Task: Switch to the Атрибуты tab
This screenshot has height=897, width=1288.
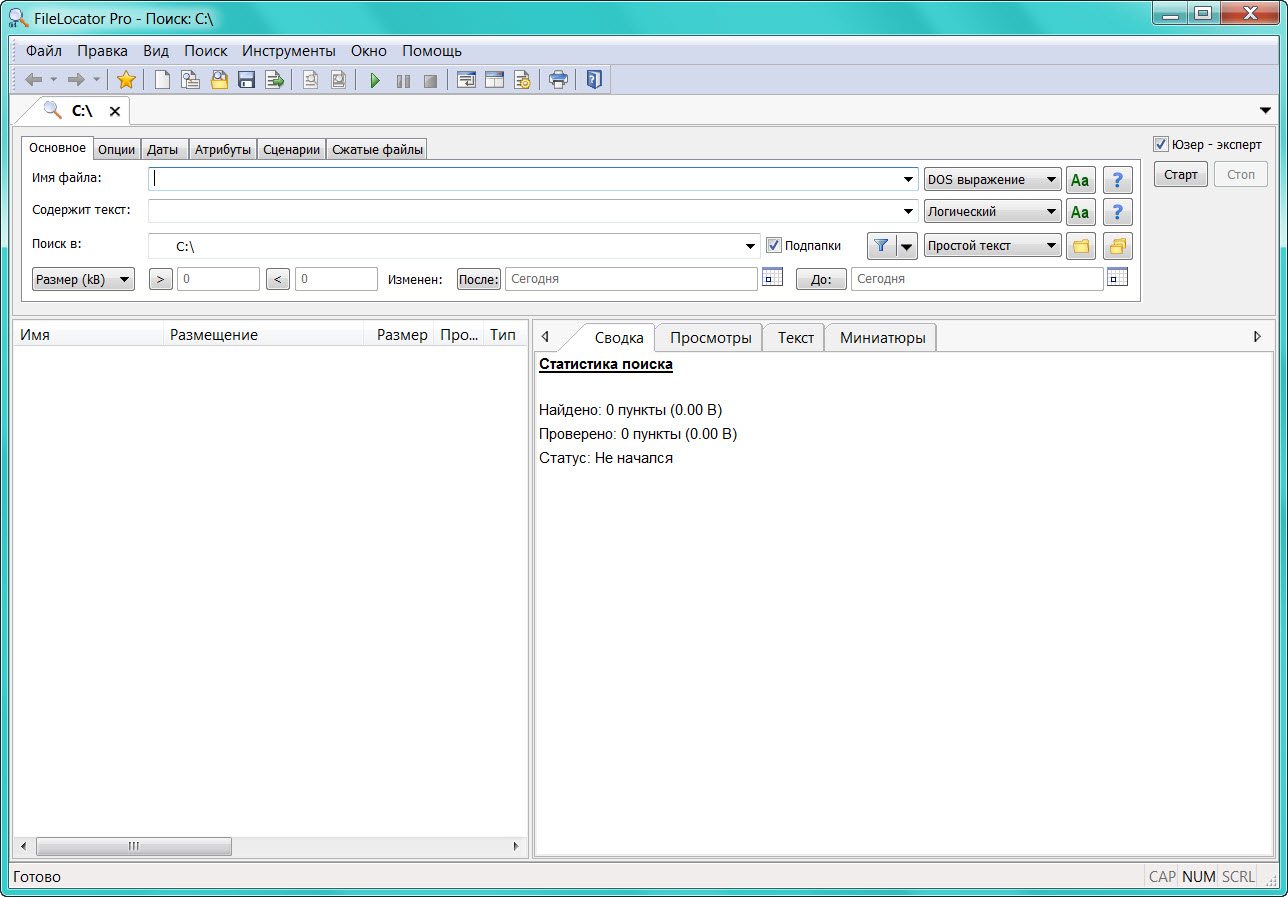Action: pyautogui.click(x=223, y=150)
